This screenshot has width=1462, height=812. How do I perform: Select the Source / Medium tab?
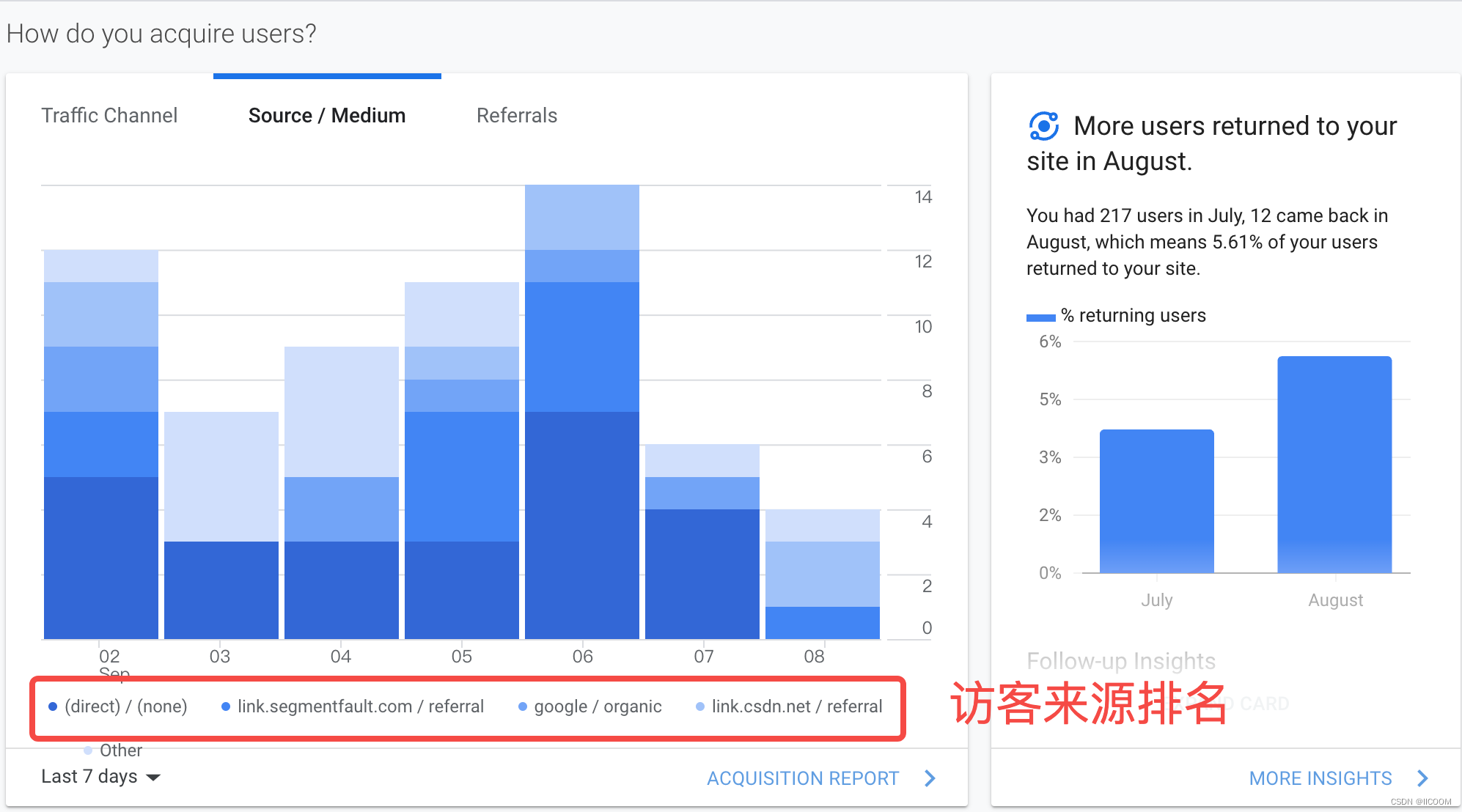click(x=327, y=115)
